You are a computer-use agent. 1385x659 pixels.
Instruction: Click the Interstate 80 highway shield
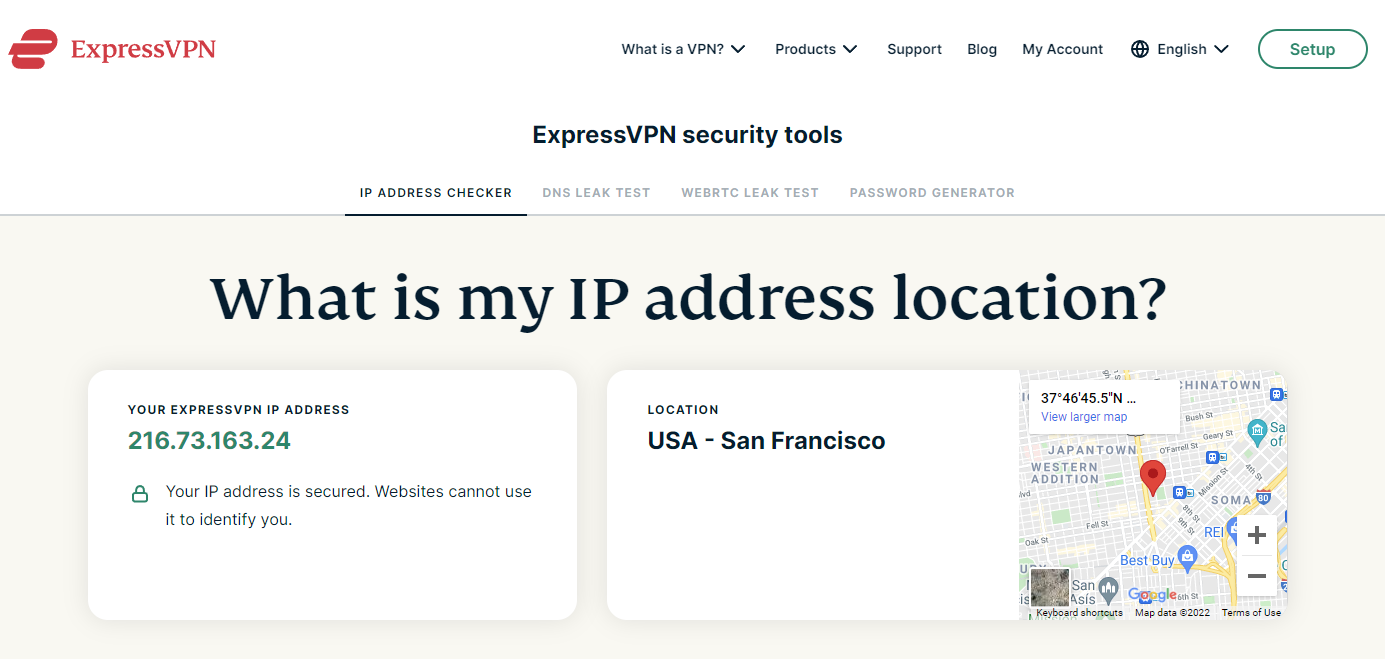pyautogui.click(x=1263, y=497)
